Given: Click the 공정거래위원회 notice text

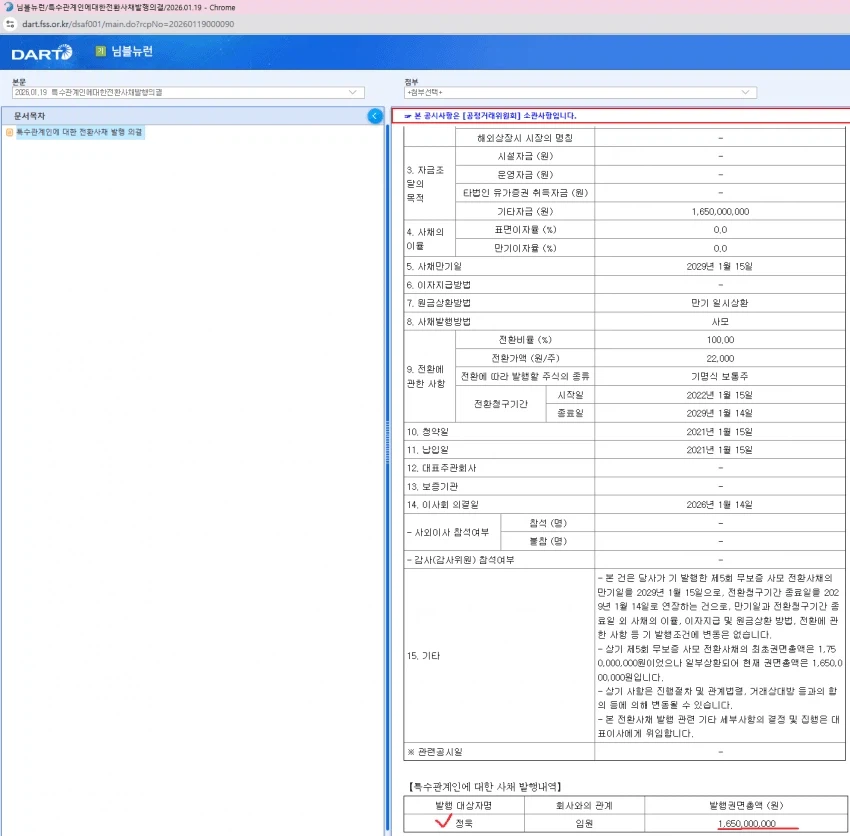Looking at the screenshot, I should click(495, 115).
